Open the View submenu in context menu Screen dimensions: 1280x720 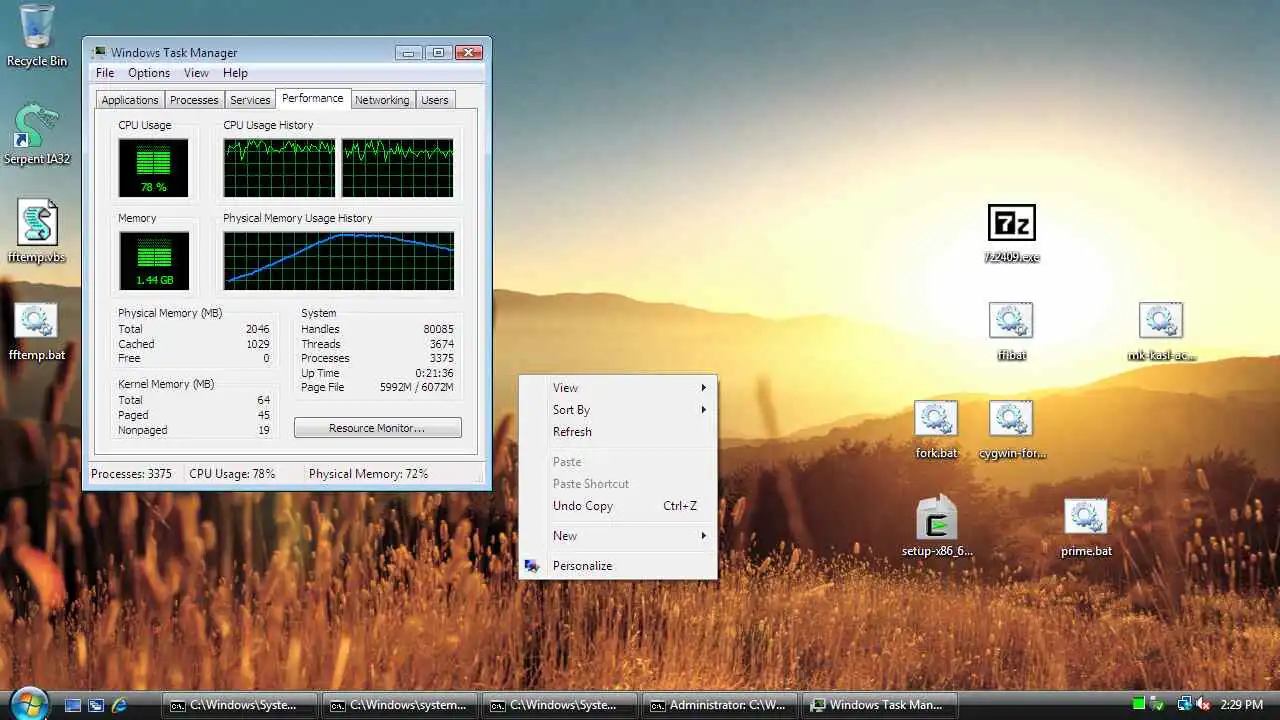click(618, 388)
